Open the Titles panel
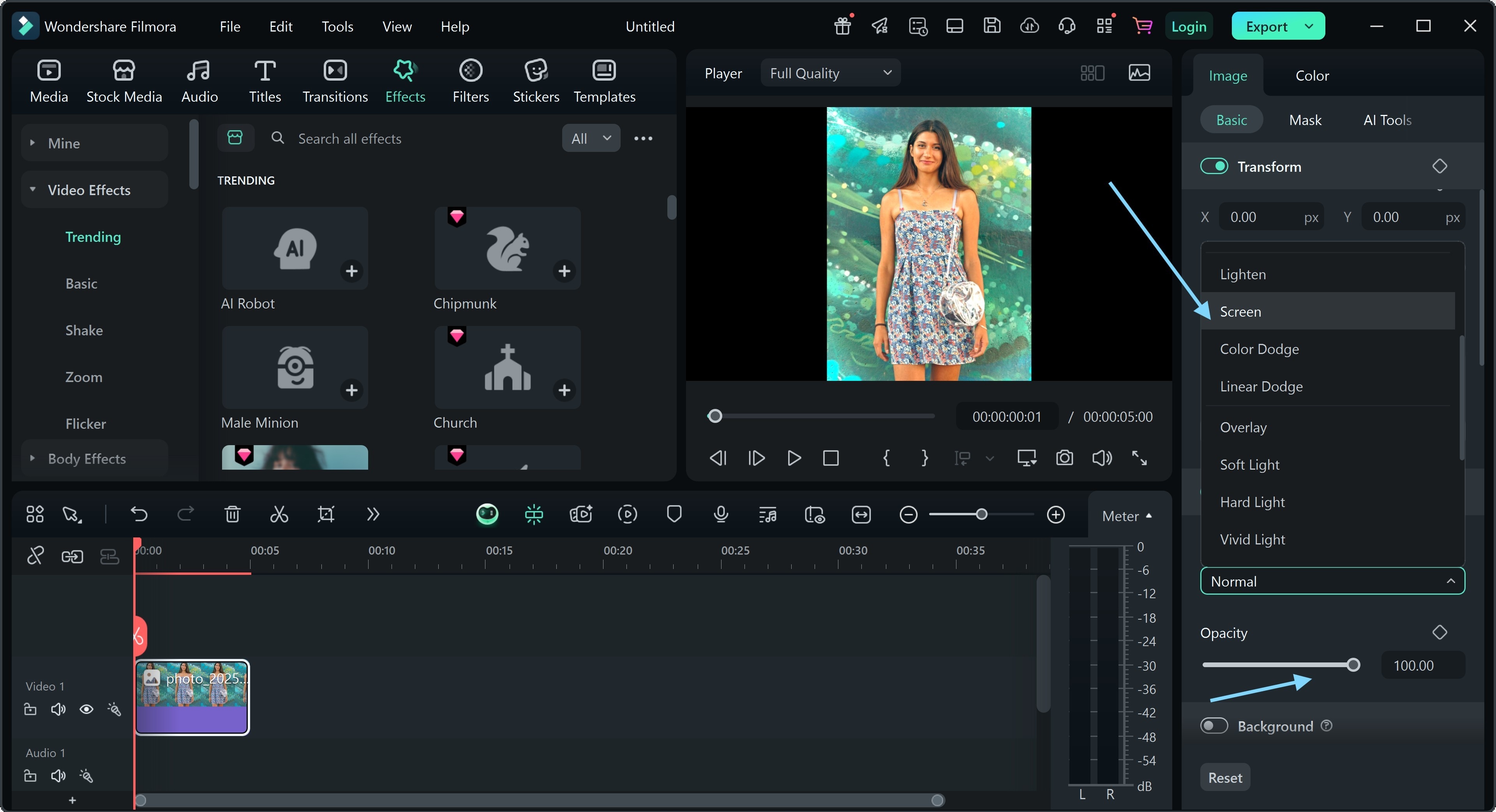The width and height of the screenshot is (1496, 812). pyautogui.click(x=265, y=81)
